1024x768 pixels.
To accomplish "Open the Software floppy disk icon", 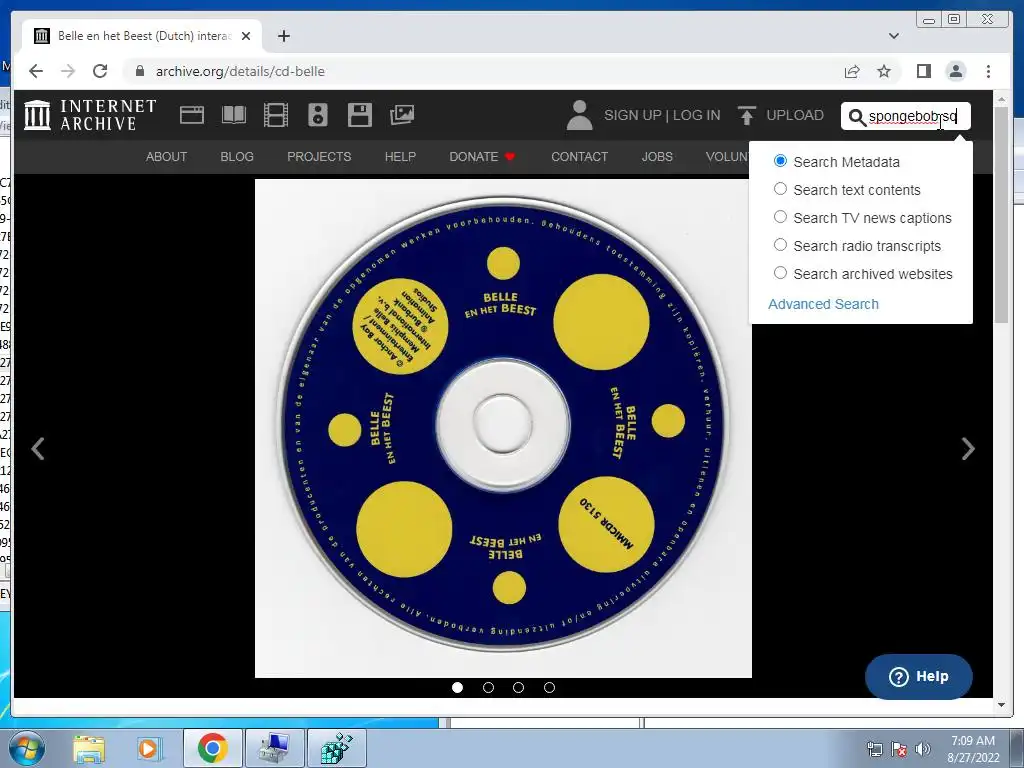I will (x=360, y=115).
